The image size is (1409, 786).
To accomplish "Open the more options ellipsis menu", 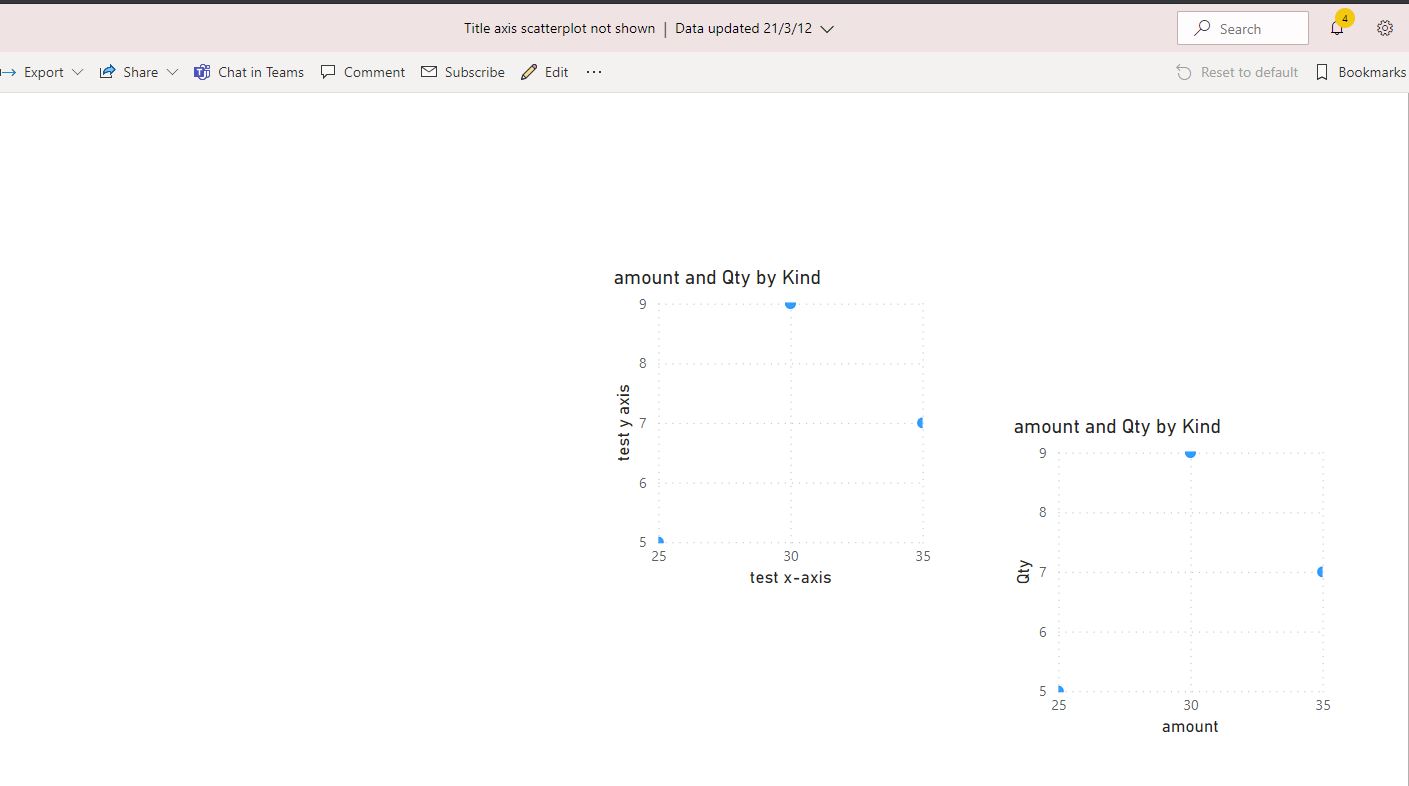I will click(594, 72).
